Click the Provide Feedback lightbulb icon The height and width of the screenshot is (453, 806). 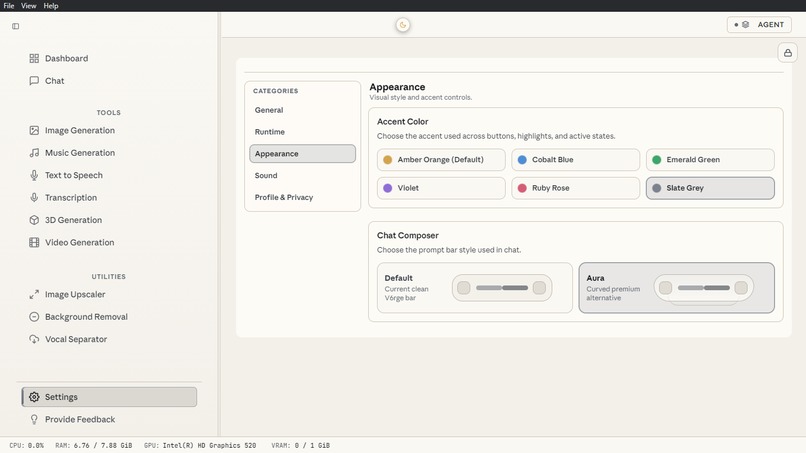click(34, 420)
